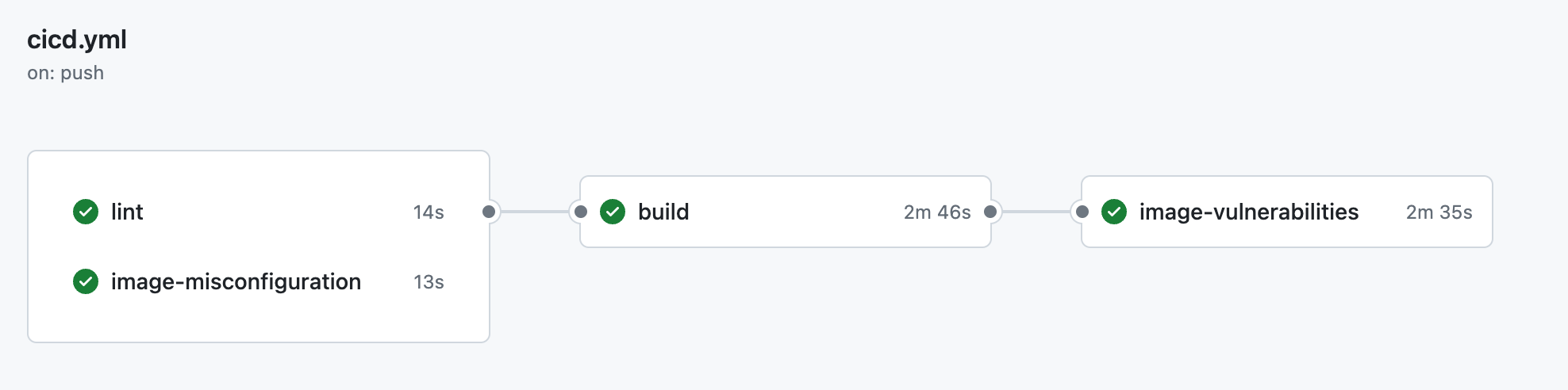
Task: Open the lint job
Action: pos(127,212)
